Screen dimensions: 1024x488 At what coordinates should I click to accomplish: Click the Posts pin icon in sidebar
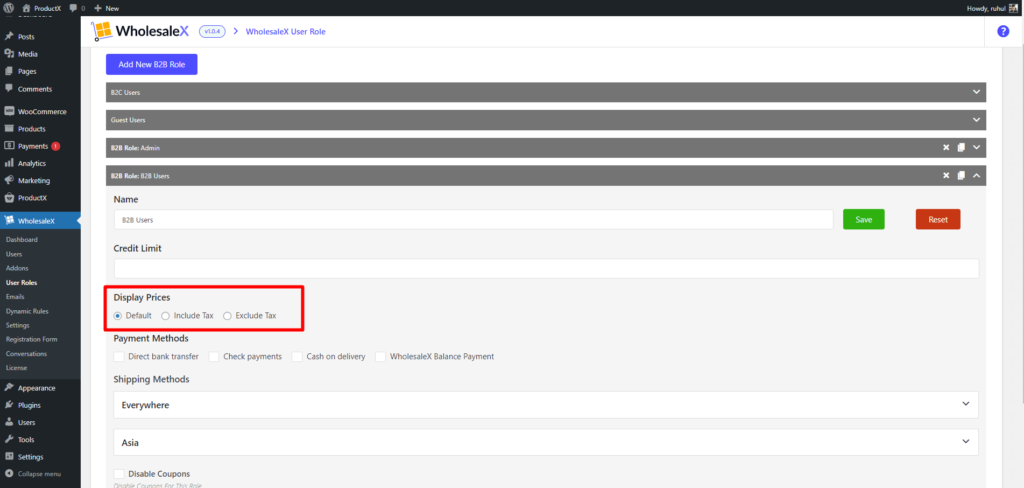9,37
